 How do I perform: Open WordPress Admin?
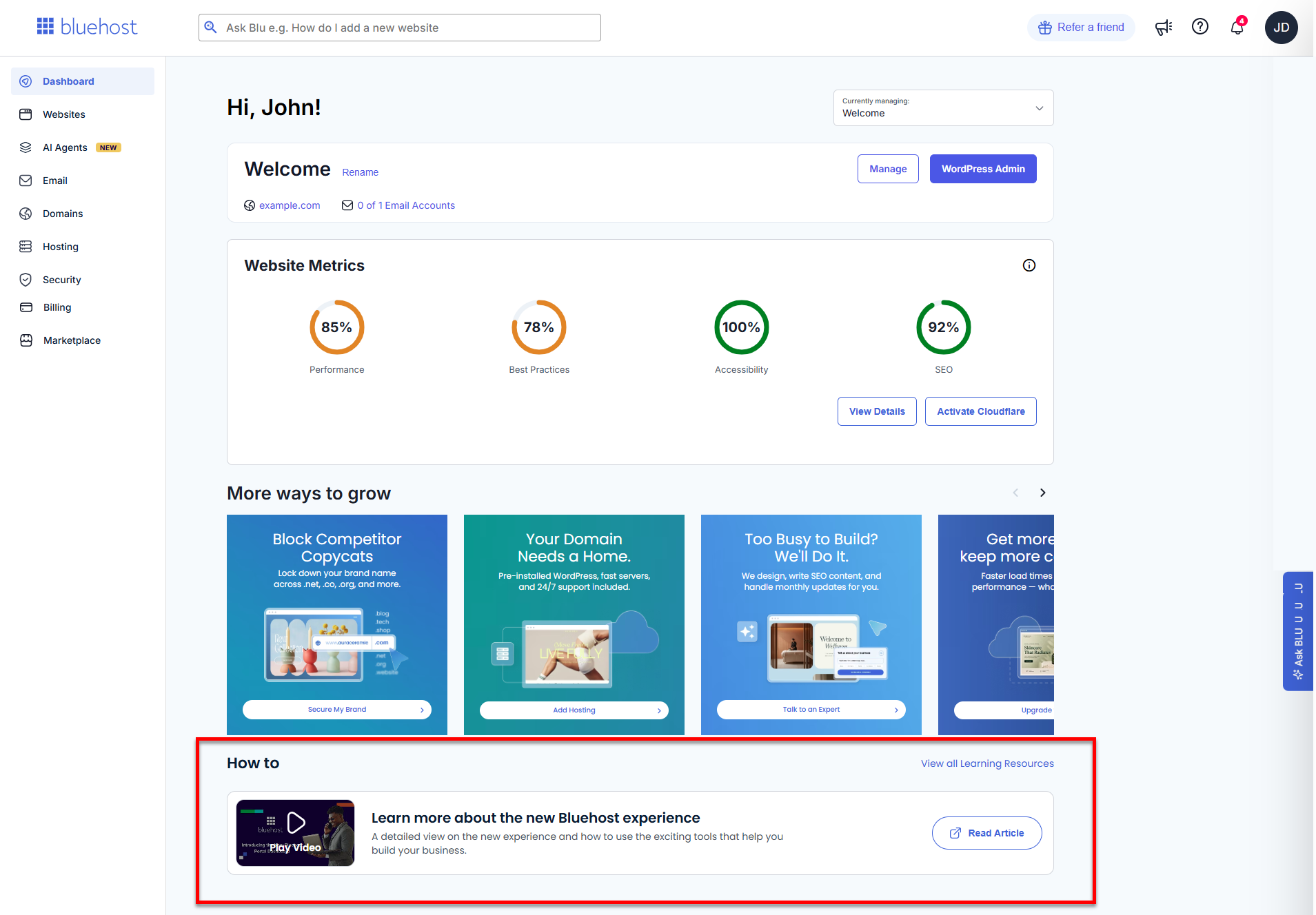[x=983, y=169]
